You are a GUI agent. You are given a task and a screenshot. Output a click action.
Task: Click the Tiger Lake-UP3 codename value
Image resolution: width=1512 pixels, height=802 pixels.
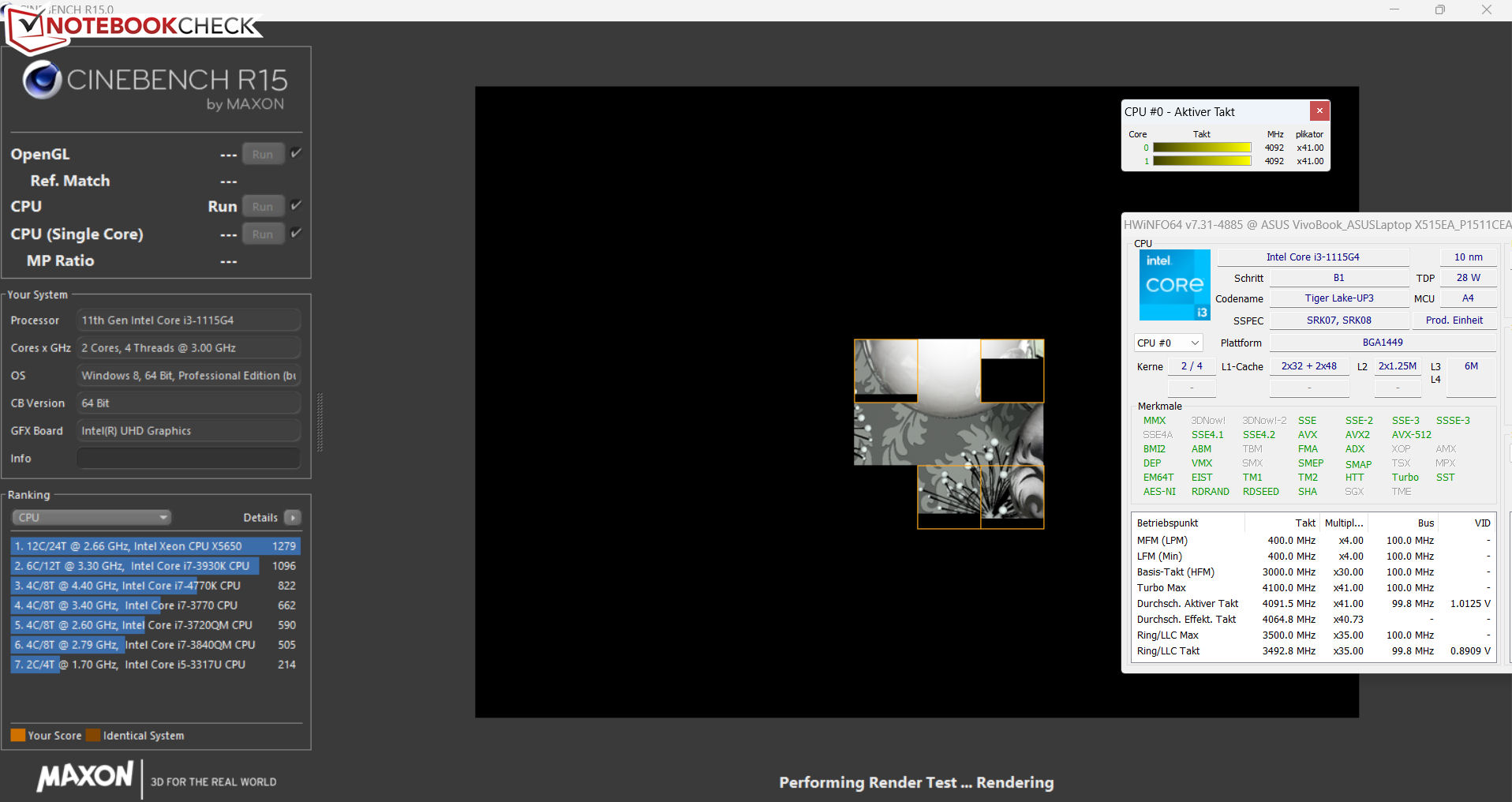coord(1339,298)
